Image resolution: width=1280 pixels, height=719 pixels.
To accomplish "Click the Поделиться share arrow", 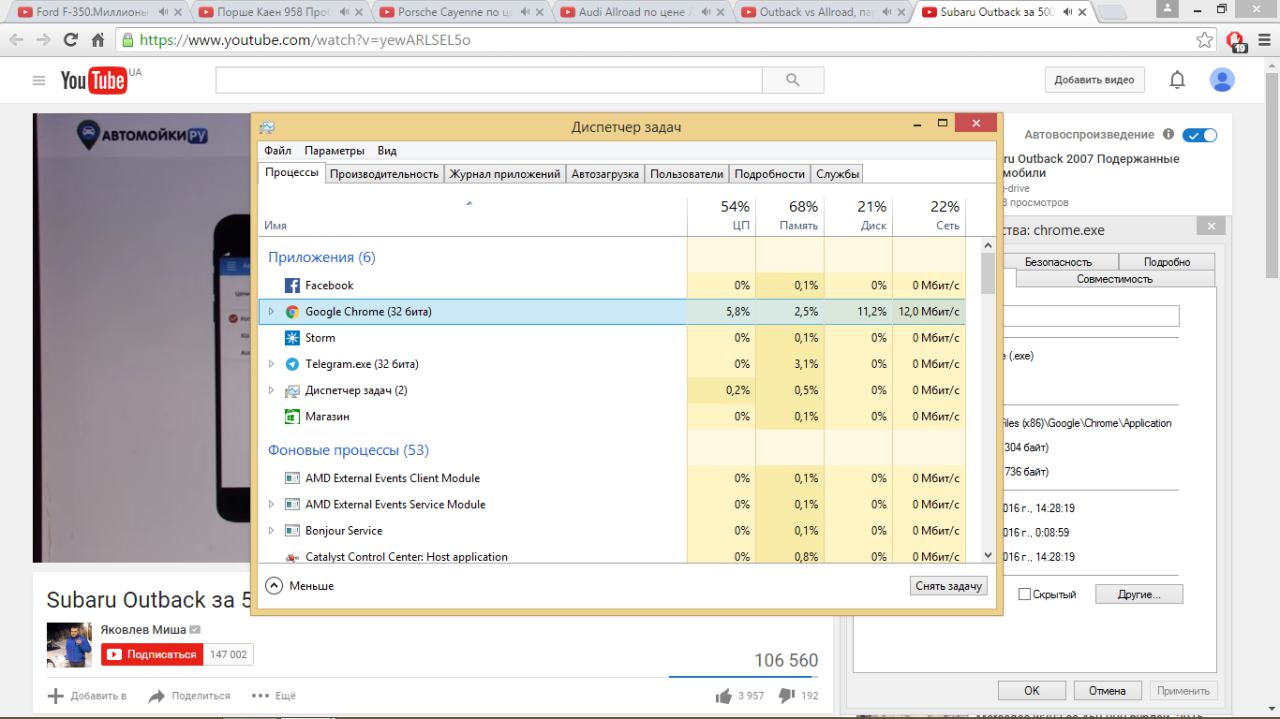I will [156, 696].
